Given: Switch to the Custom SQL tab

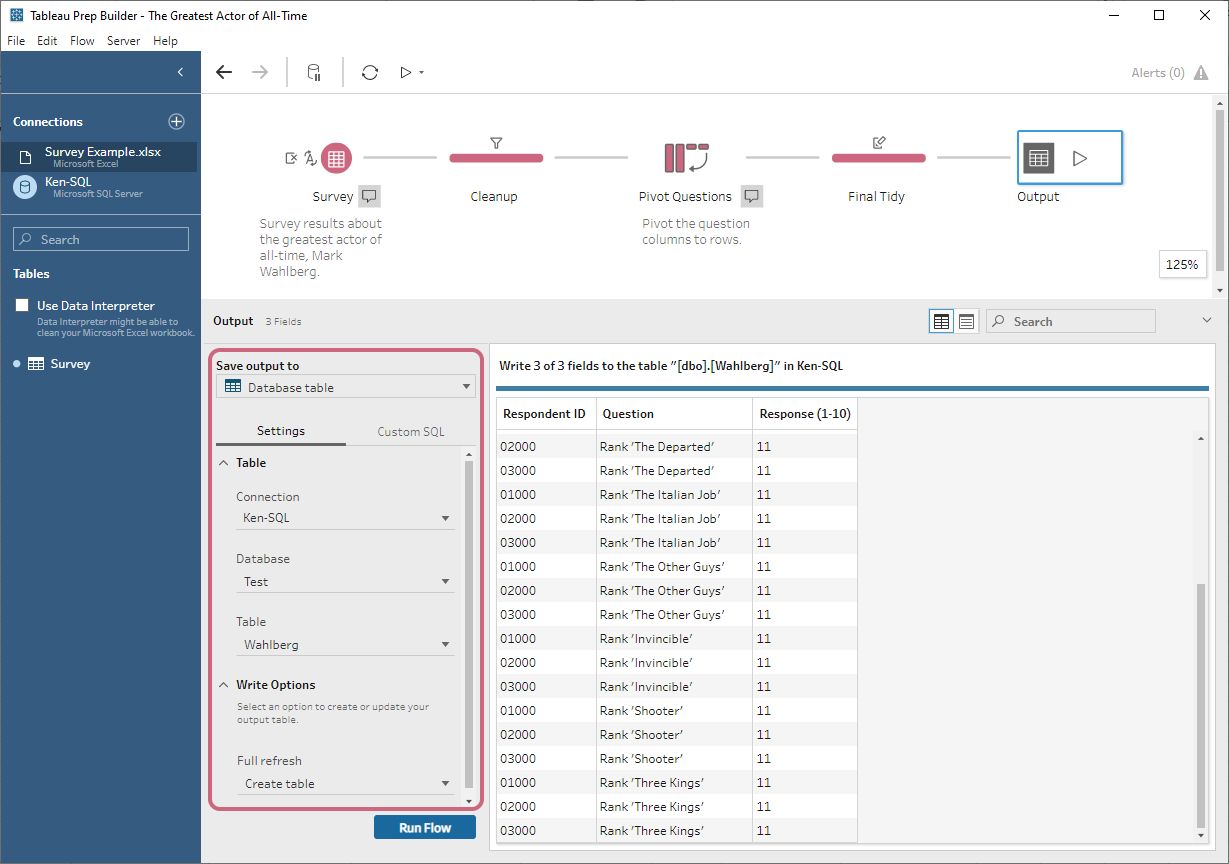Looking at the screenshot, I should [x=410, y=431].
